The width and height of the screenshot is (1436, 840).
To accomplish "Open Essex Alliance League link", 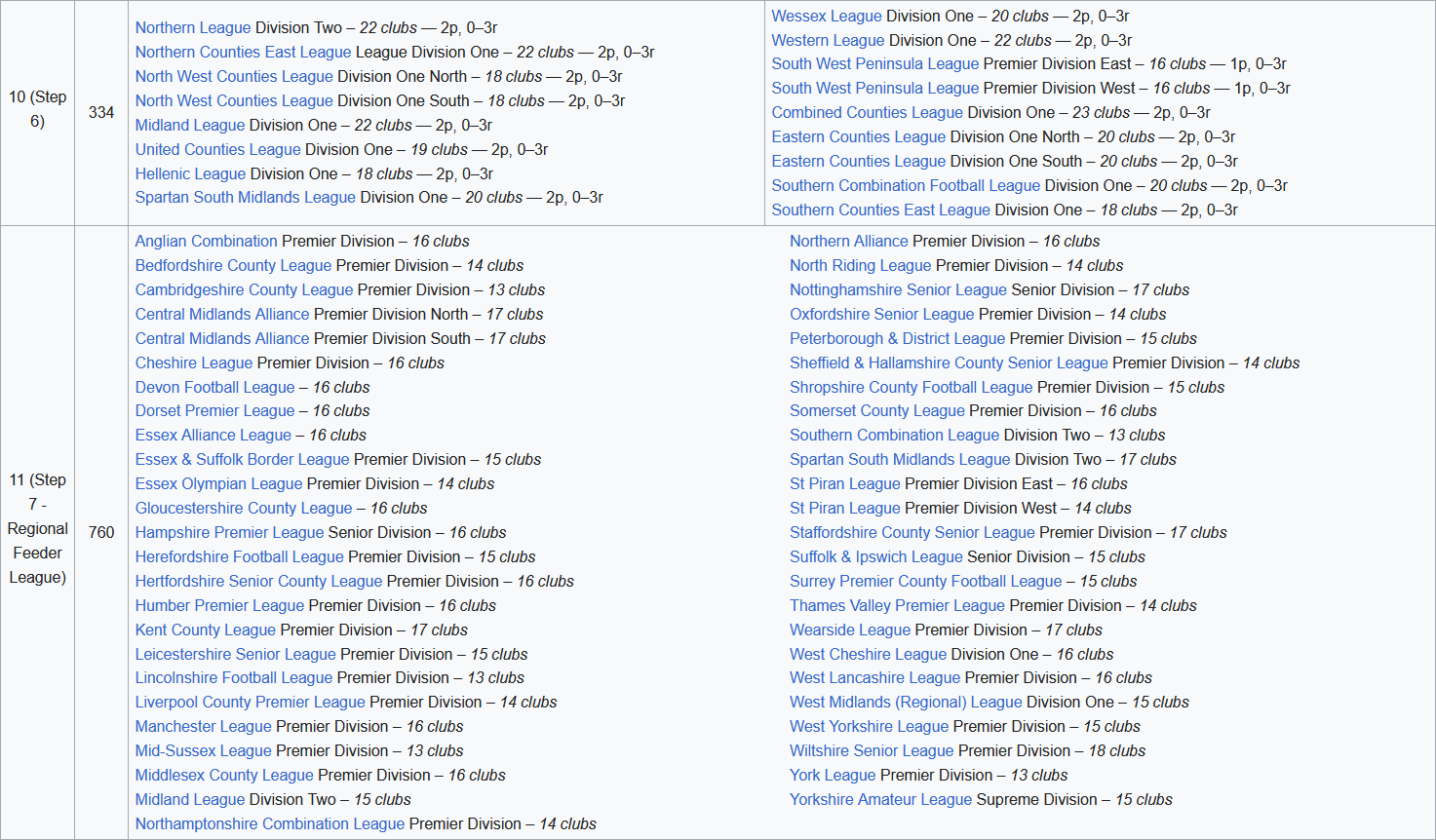I will point(213,436).
